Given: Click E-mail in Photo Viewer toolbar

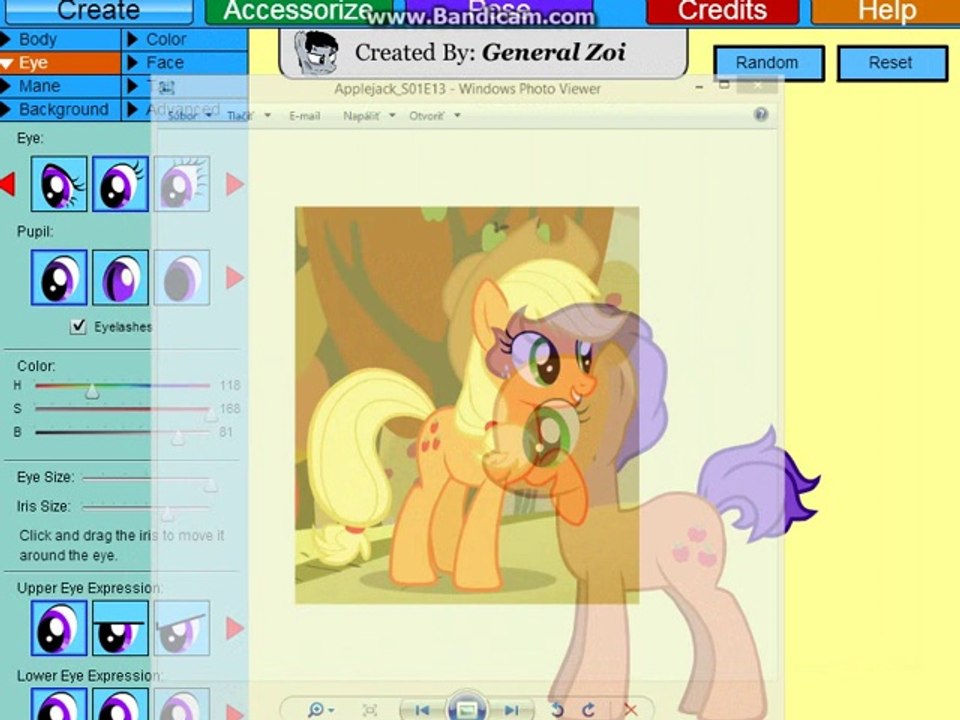Looking at the screenshot, I should 304,115.
